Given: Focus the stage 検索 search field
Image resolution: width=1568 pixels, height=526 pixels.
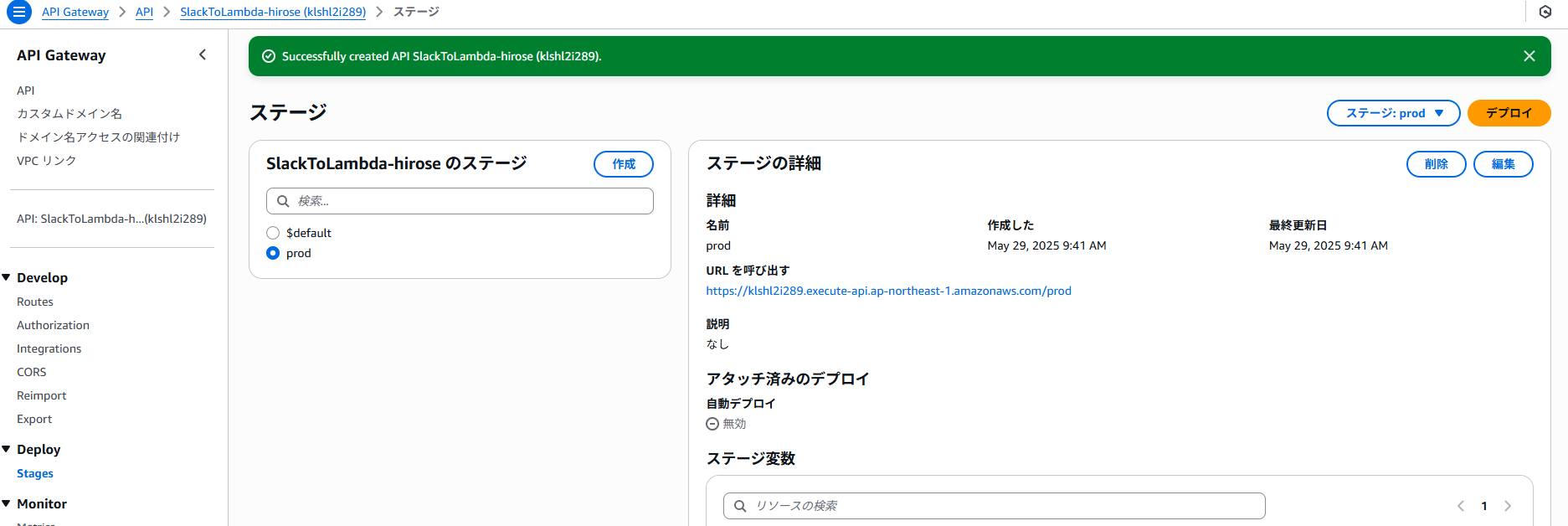Looking at the screenshot, I should 460,201.
